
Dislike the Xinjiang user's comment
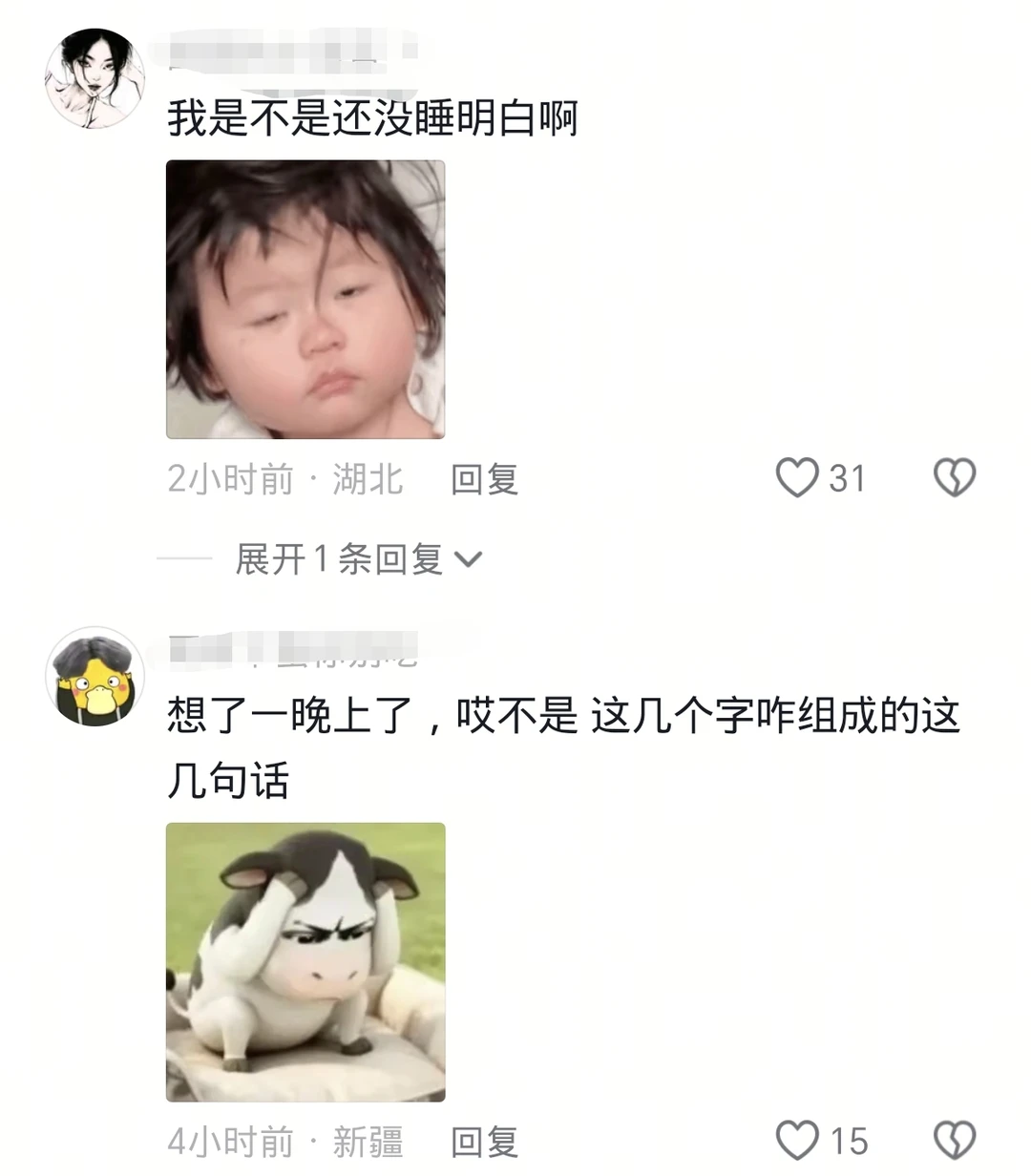[x=955, y=1141]
